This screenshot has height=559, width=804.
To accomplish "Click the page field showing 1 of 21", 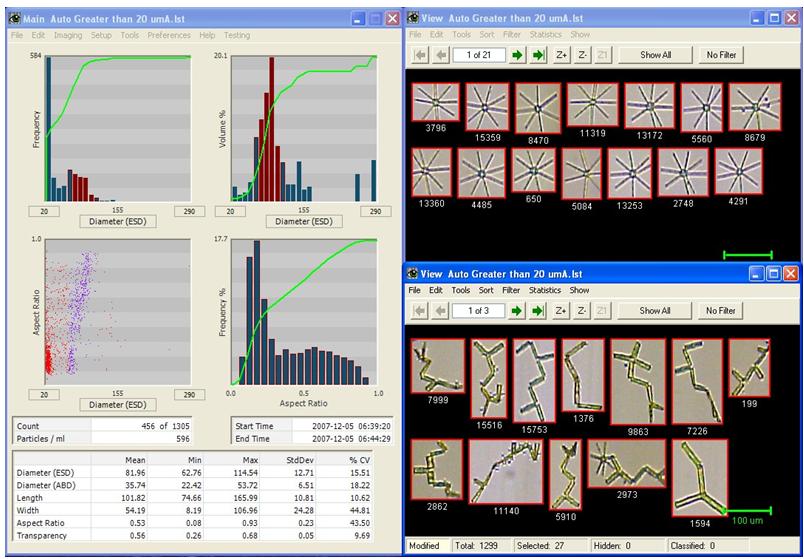I will point(478,55).
